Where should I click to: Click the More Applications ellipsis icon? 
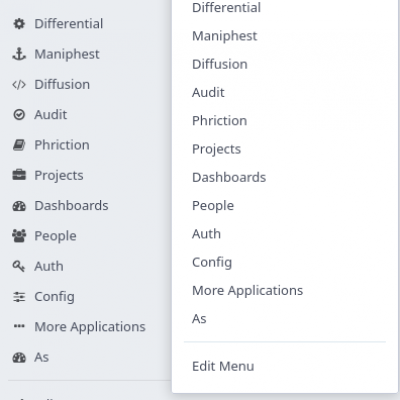pos(19,326)
